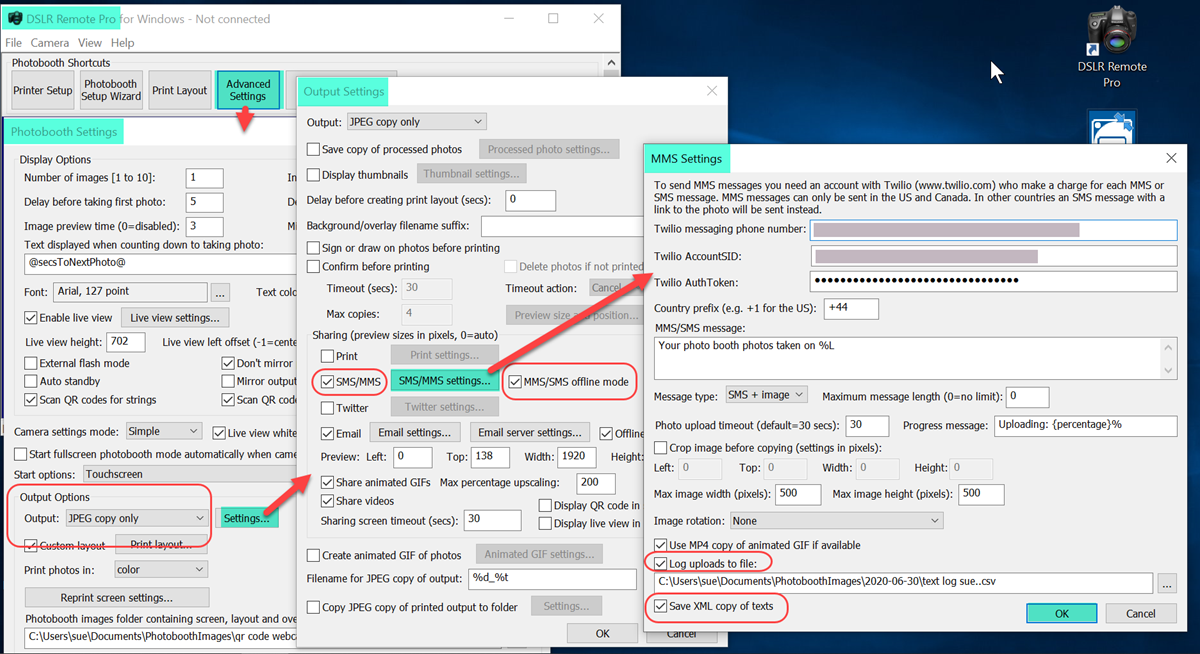
Task: Enable Create animated GIF of photos
Action: click(314, 555)
